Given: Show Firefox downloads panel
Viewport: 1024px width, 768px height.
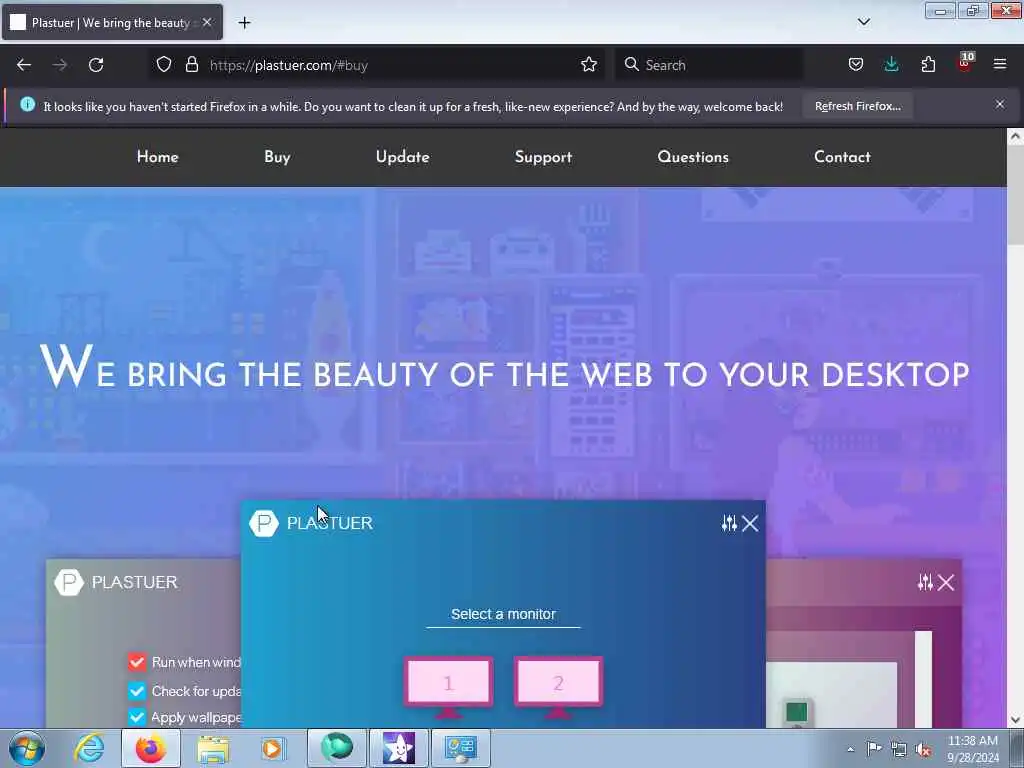Looking at the screenshot, I should [x=891, y=65].
